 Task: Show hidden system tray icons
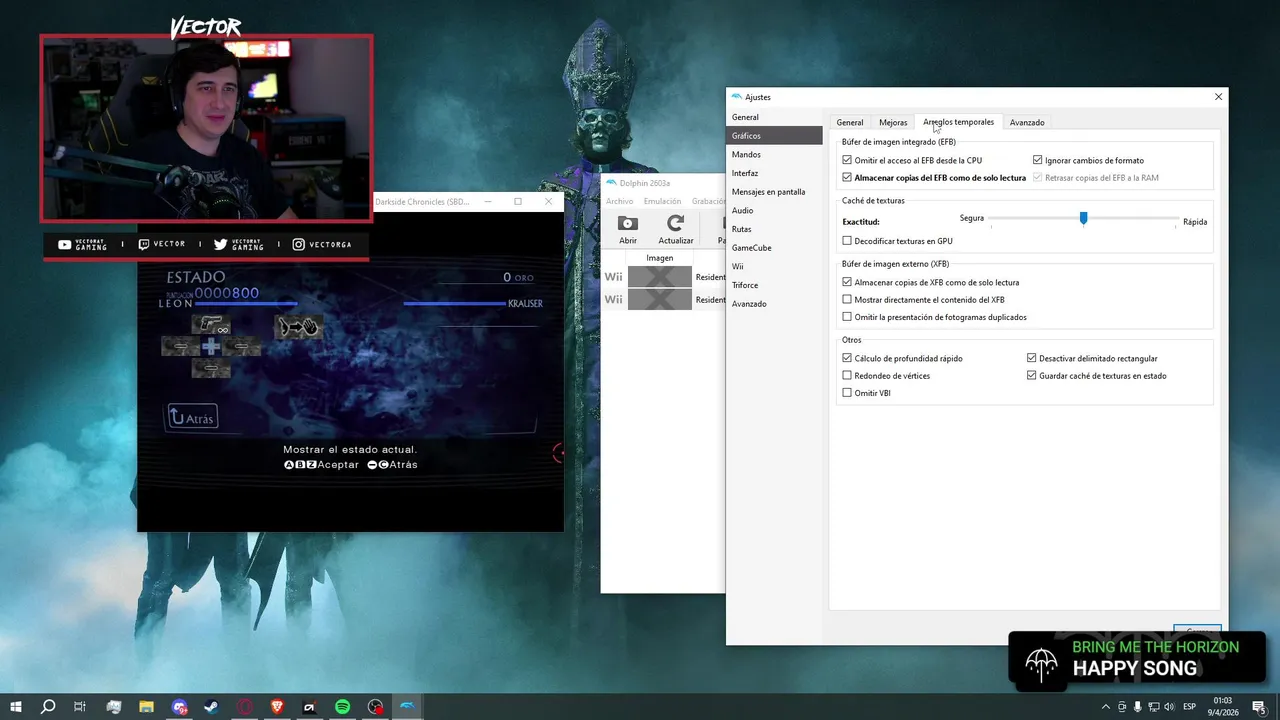1105,707
